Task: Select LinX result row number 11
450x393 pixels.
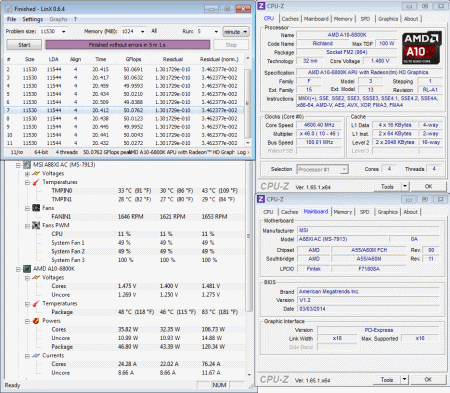Action: [x=124, y=143]
